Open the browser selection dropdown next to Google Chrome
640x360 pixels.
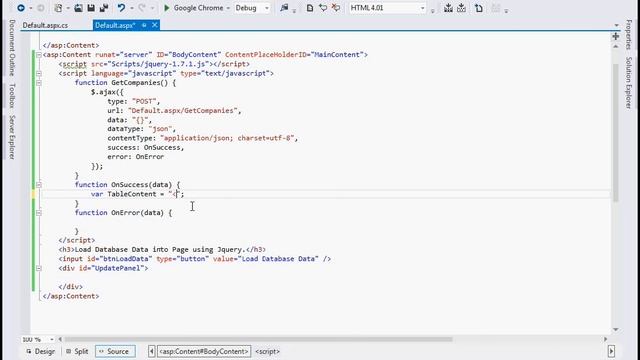[x=228, y=8]
